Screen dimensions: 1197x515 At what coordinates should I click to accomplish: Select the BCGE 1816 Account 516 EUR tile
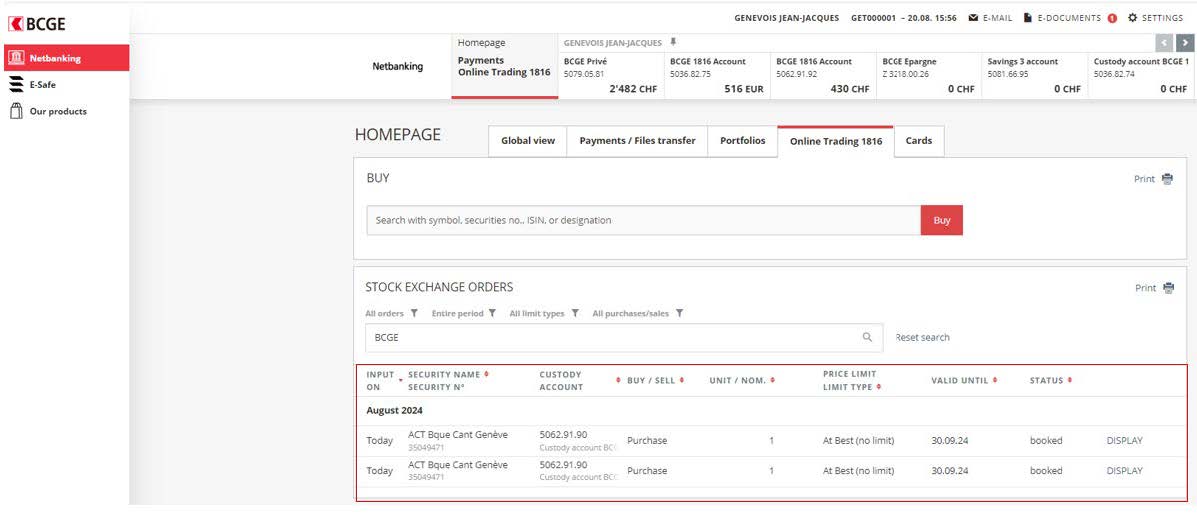coord(717,75)
